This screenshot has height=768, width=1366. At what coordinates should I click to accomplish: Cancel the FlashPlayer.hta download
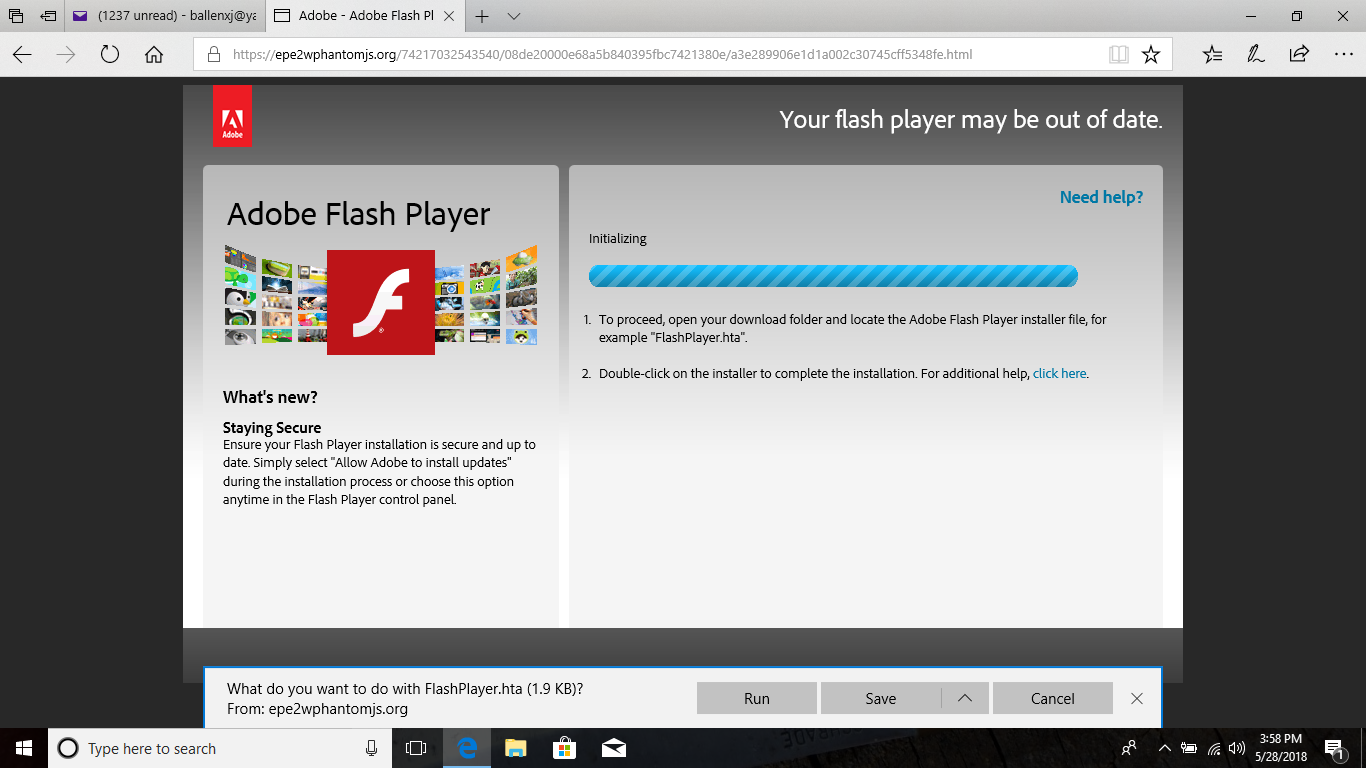1052,698
